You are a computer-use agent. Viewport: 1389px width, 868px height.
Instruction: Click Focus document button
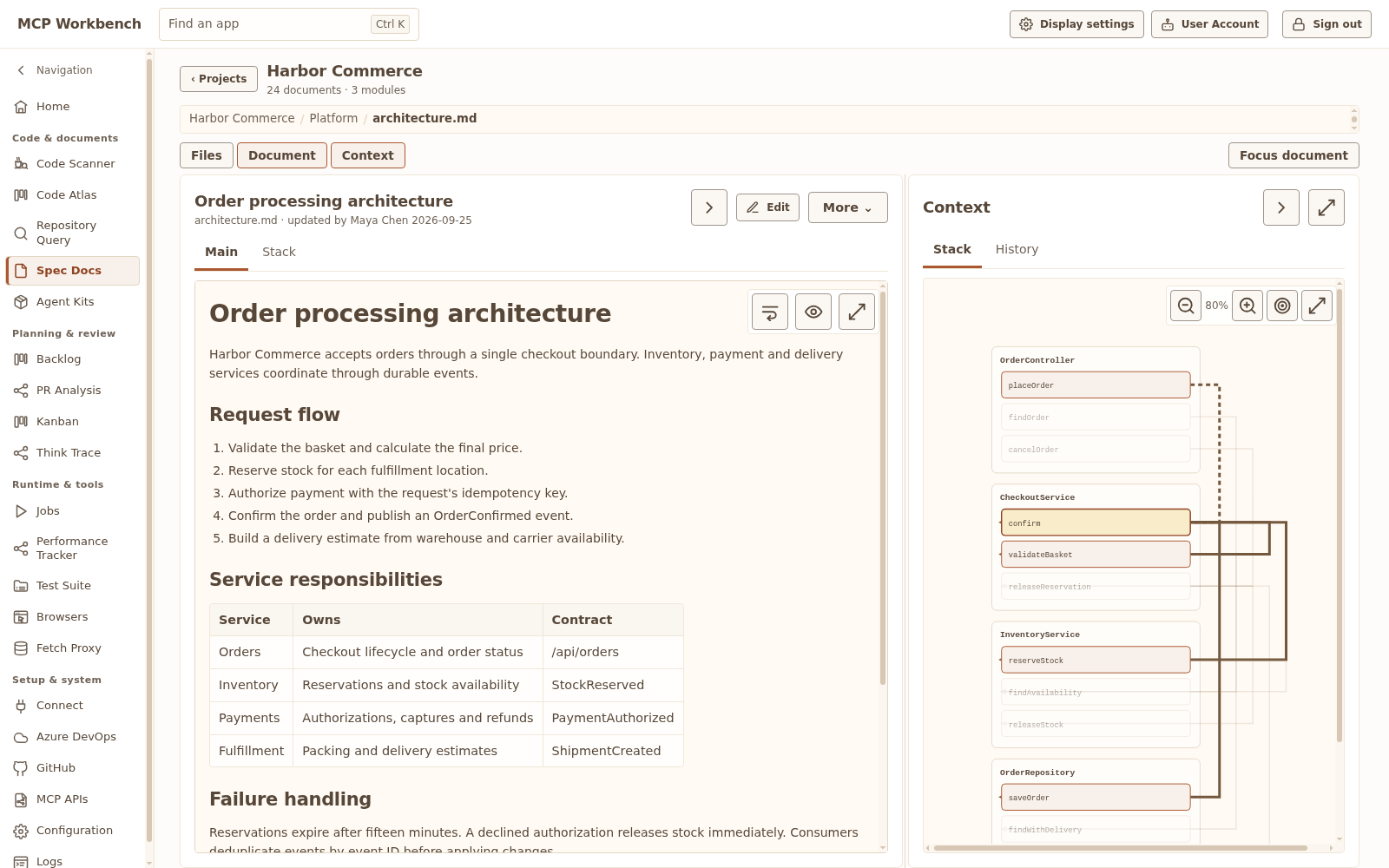pyautogui.click(x=1294, y=155)
